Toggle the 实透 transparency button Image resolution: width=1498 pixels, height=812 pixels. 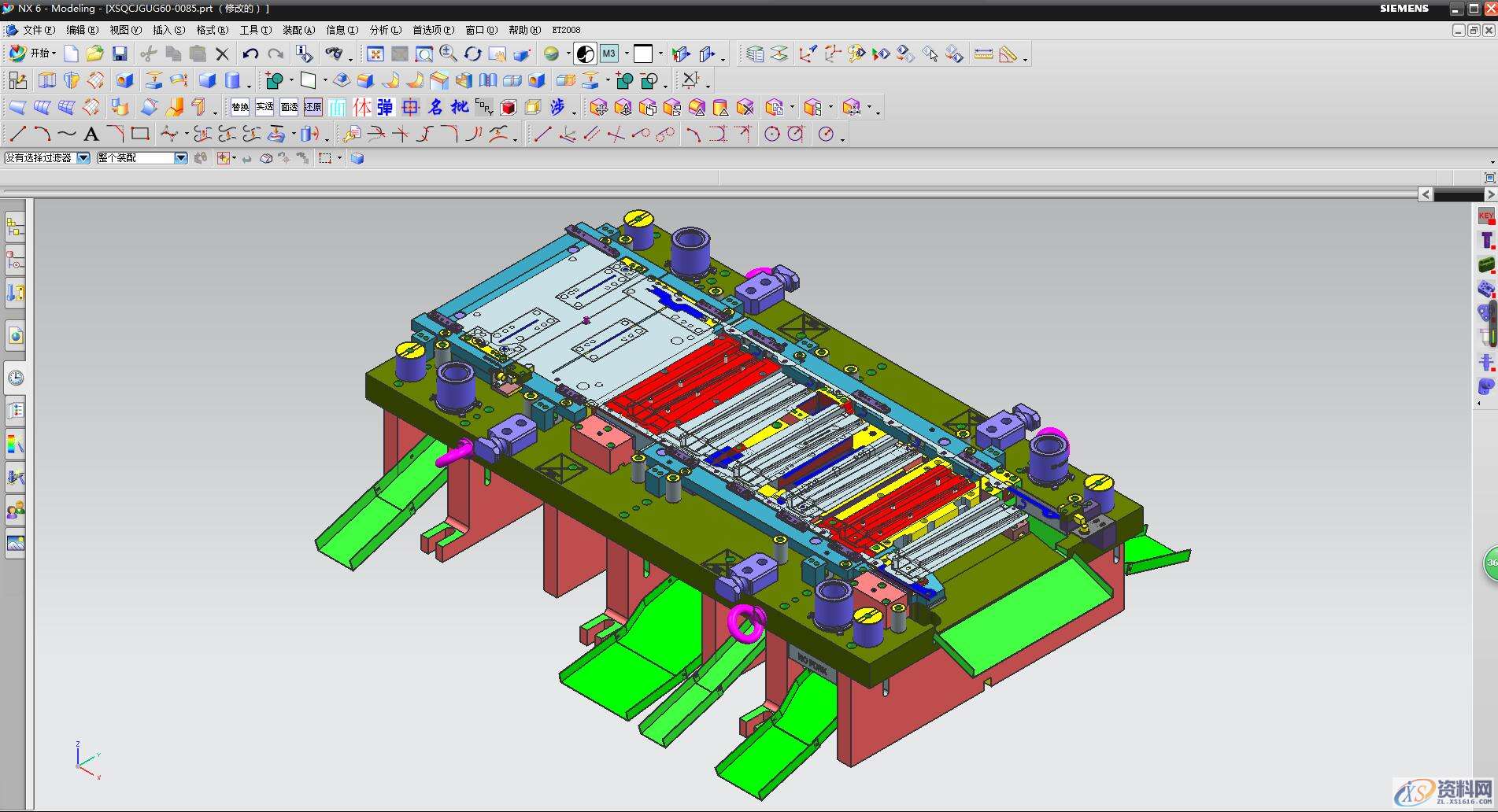click(264, 107)
